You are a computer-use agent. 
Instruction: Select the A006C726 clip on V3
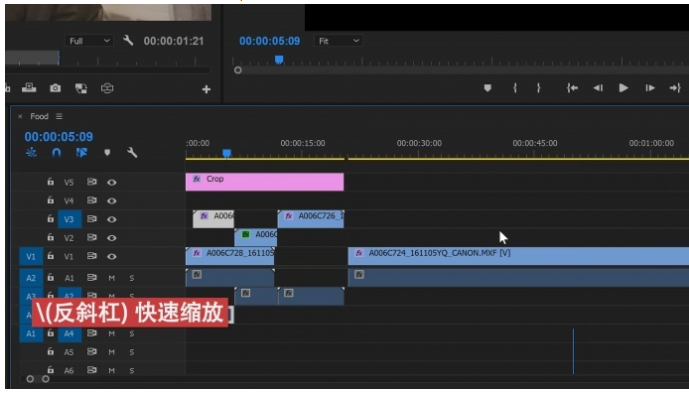pyautogui.click(x=311, y=219)
